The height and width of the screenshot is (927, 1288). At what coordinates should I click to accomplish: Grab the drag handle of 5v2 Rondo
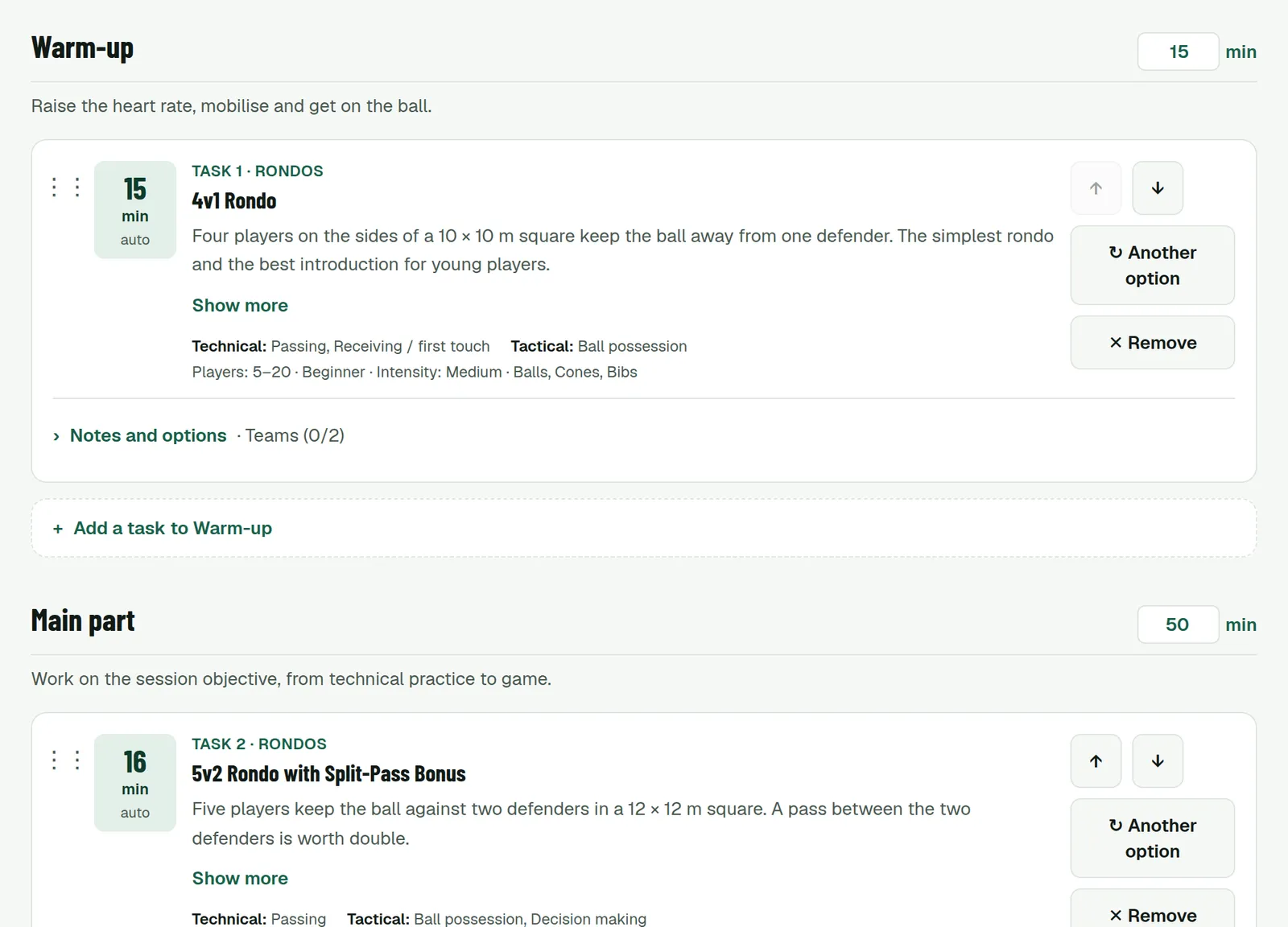(x=66, y=760)
